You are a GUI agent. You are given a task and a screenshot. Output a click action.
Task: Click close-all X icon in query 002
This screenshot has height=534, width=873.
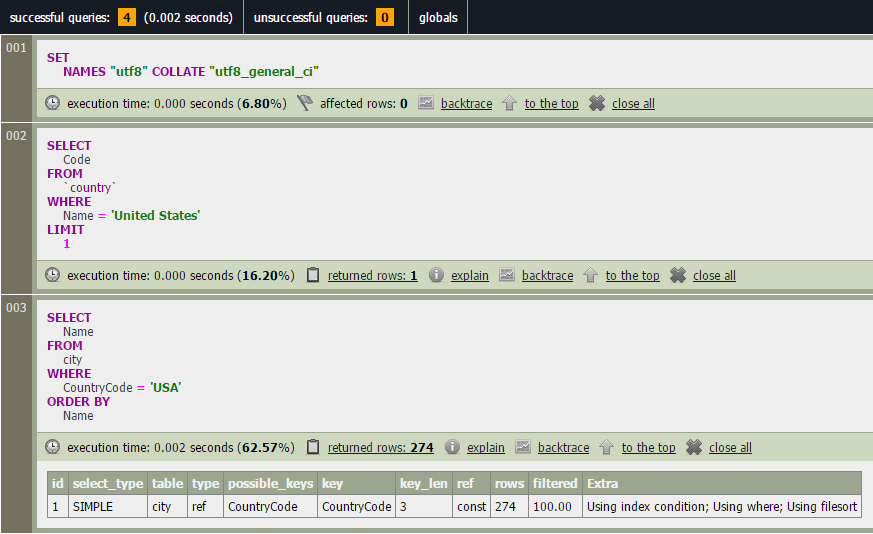pos(678,275)
